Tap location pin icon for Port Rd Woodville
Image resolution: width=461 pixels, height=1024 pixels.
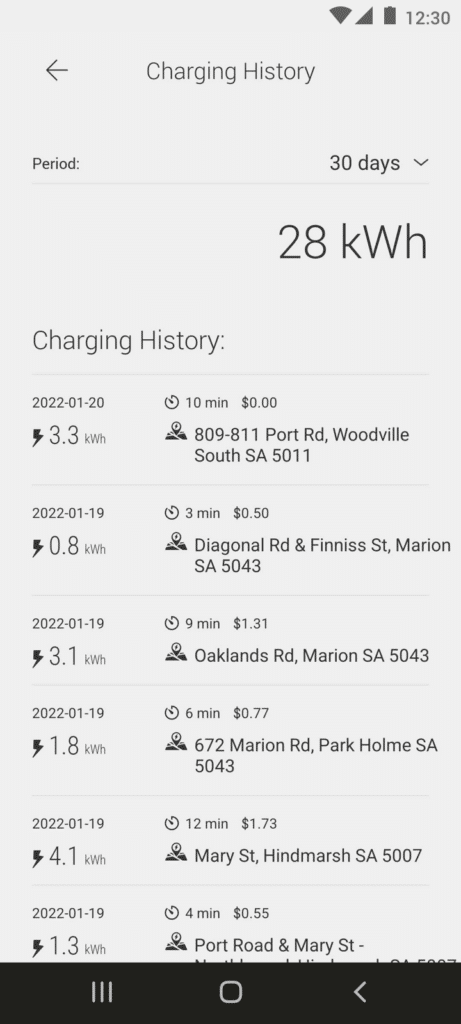pyautogui.click(x=176, y=432)
